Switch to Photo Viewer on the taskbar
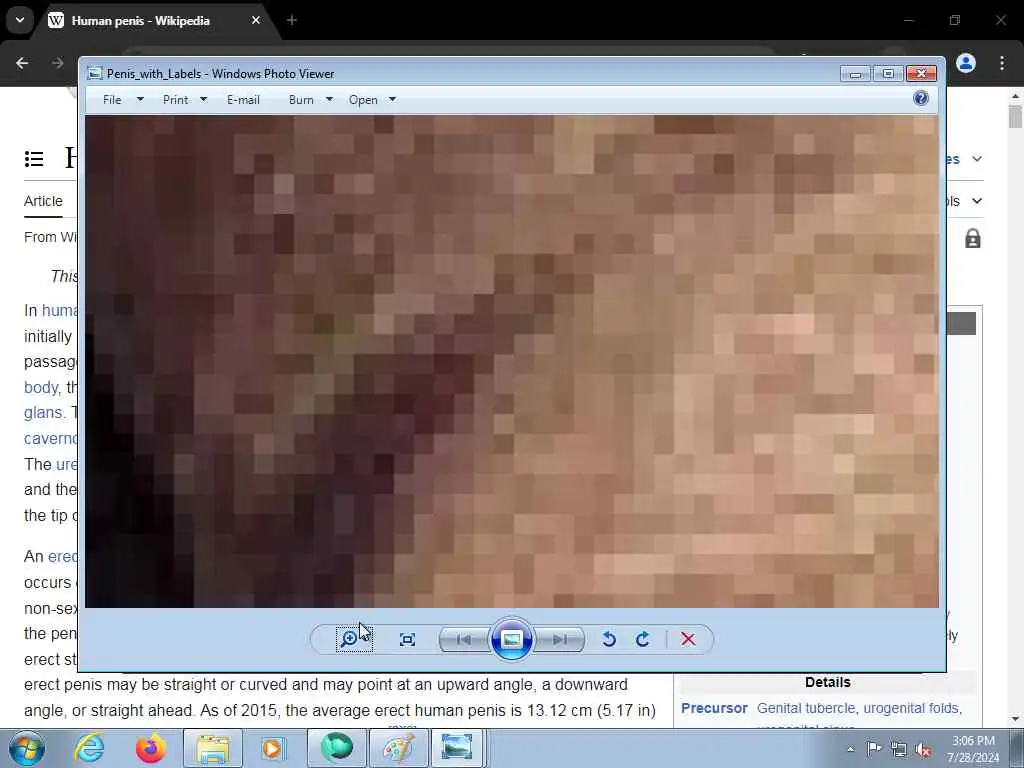1024x768 pixels. point(457,748)
